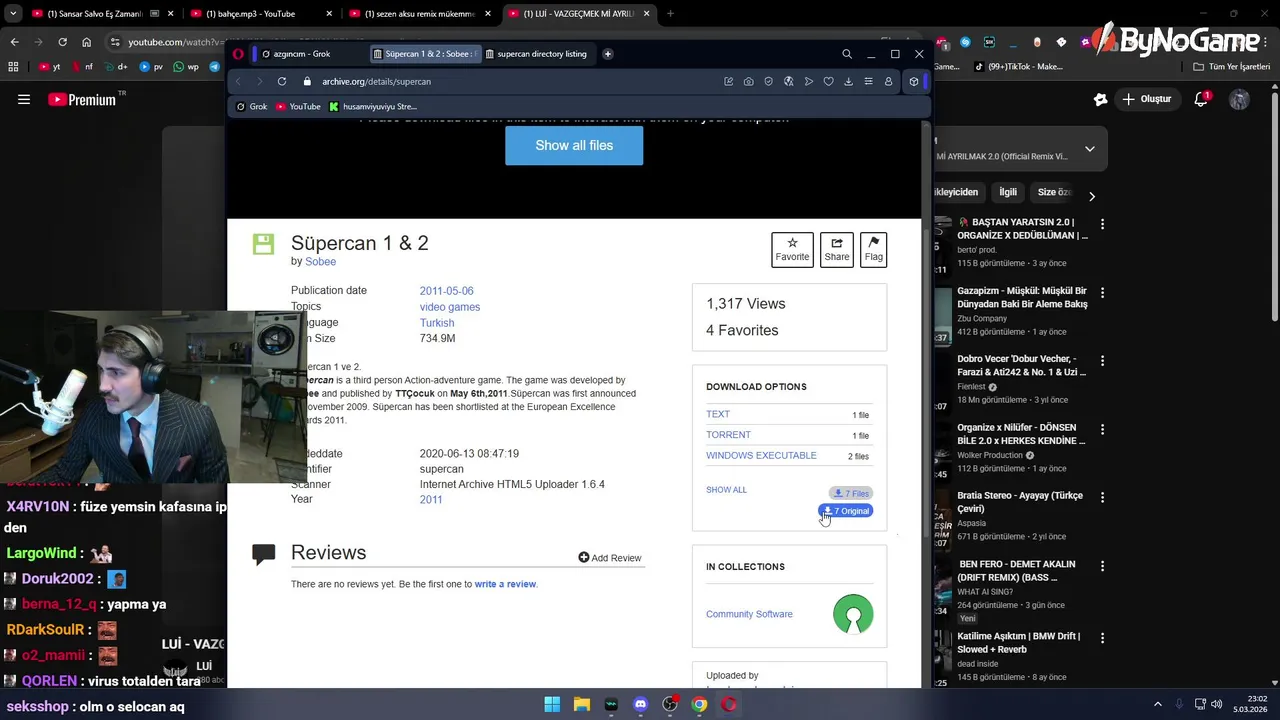Open Opera profile account icon
Screen dimensions: 1280x720
888,81
